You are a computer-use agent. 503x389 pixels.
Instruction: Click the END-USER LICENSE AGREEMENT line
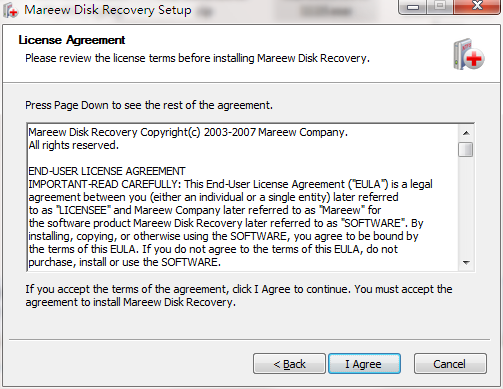pyautogui.click(x=107, y=171)
